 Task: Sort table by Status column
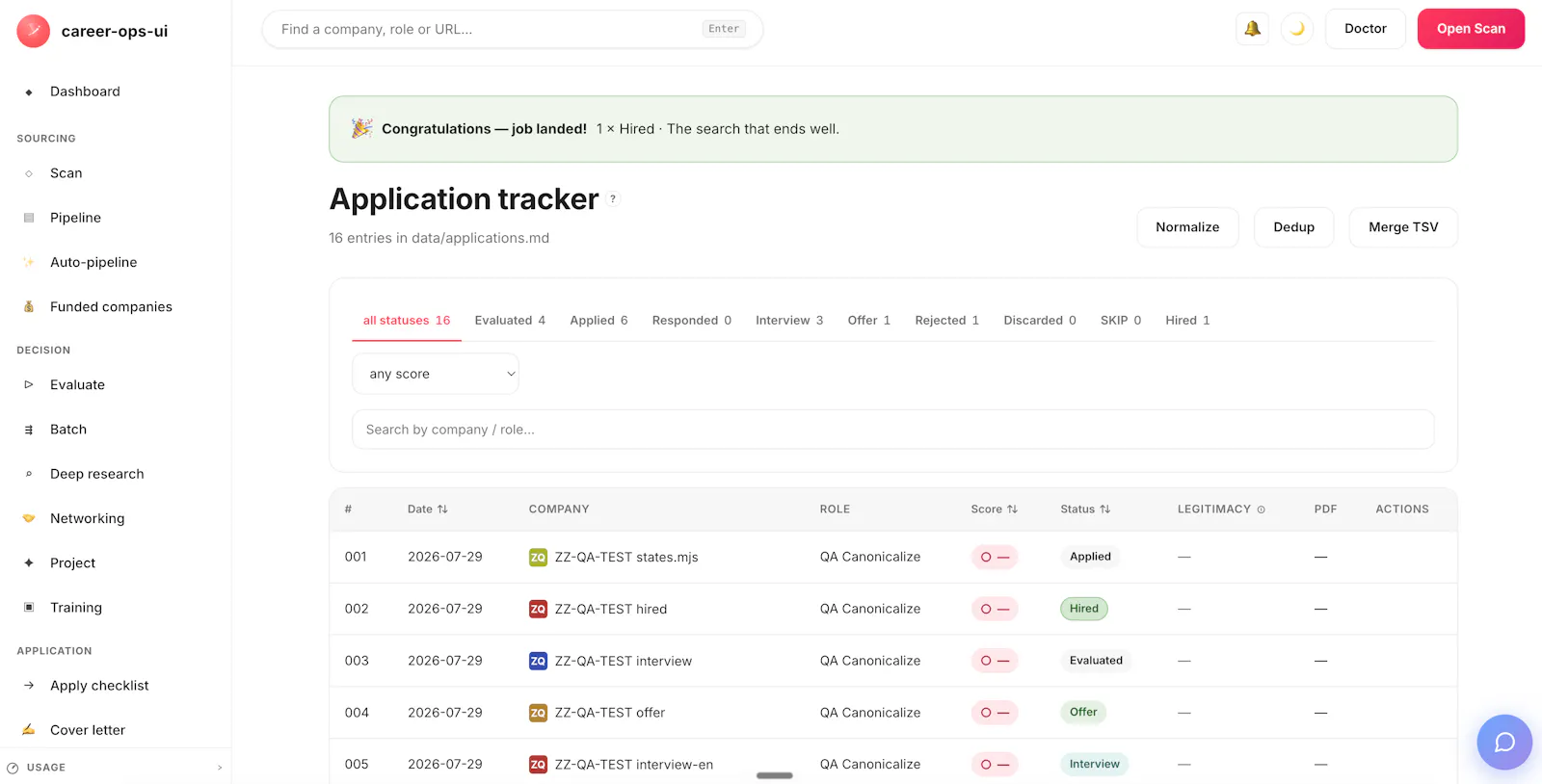pos(1085,510)
